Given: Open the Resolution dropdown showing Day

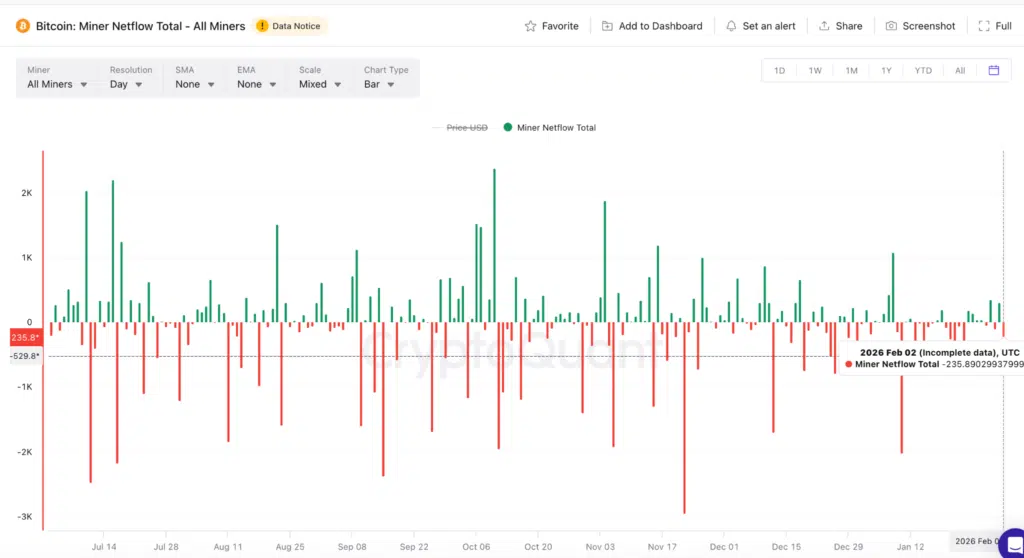Looking at the screenshot, I should coord(126,84).
